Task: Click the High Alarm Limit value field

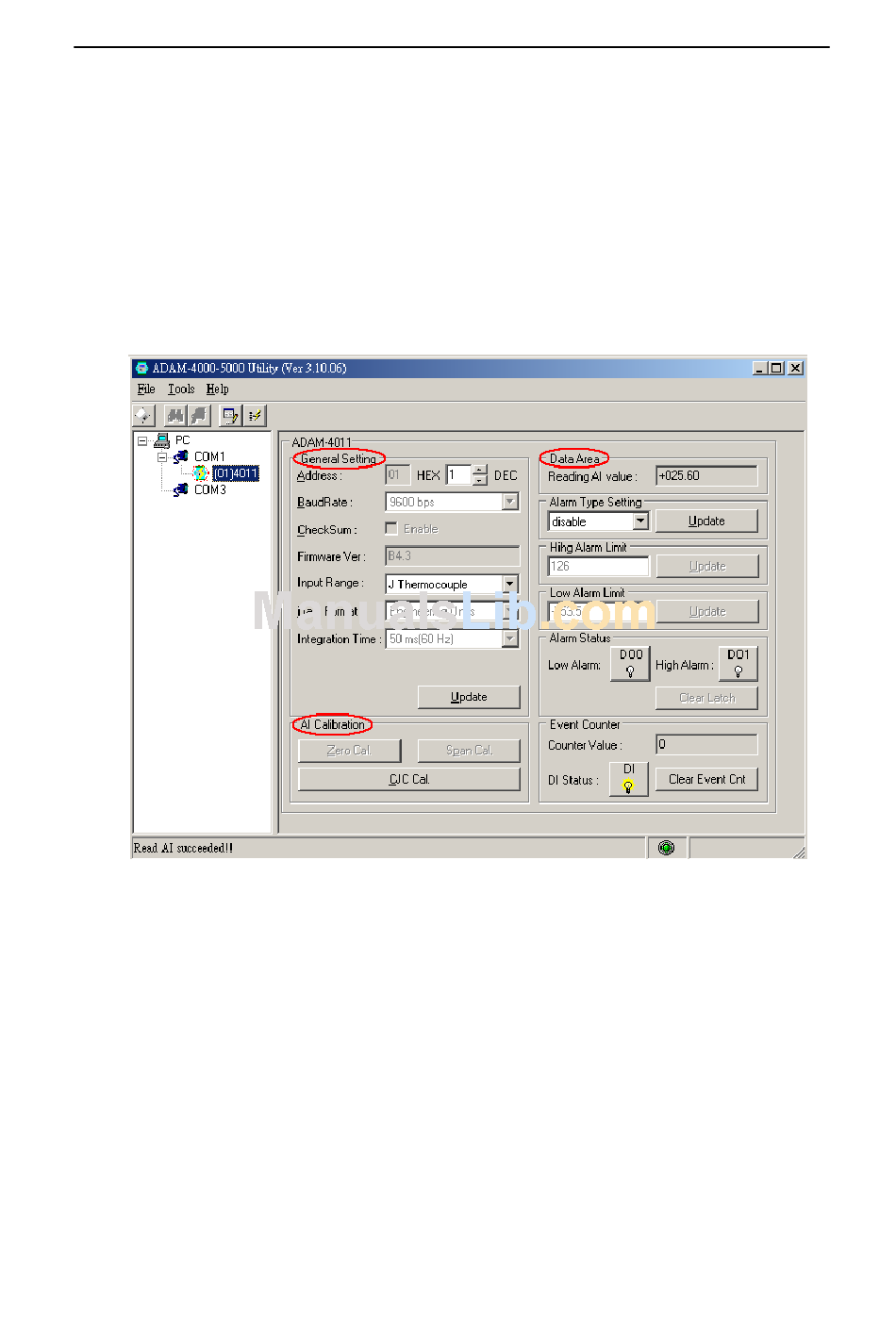Action: pos(599,566)
